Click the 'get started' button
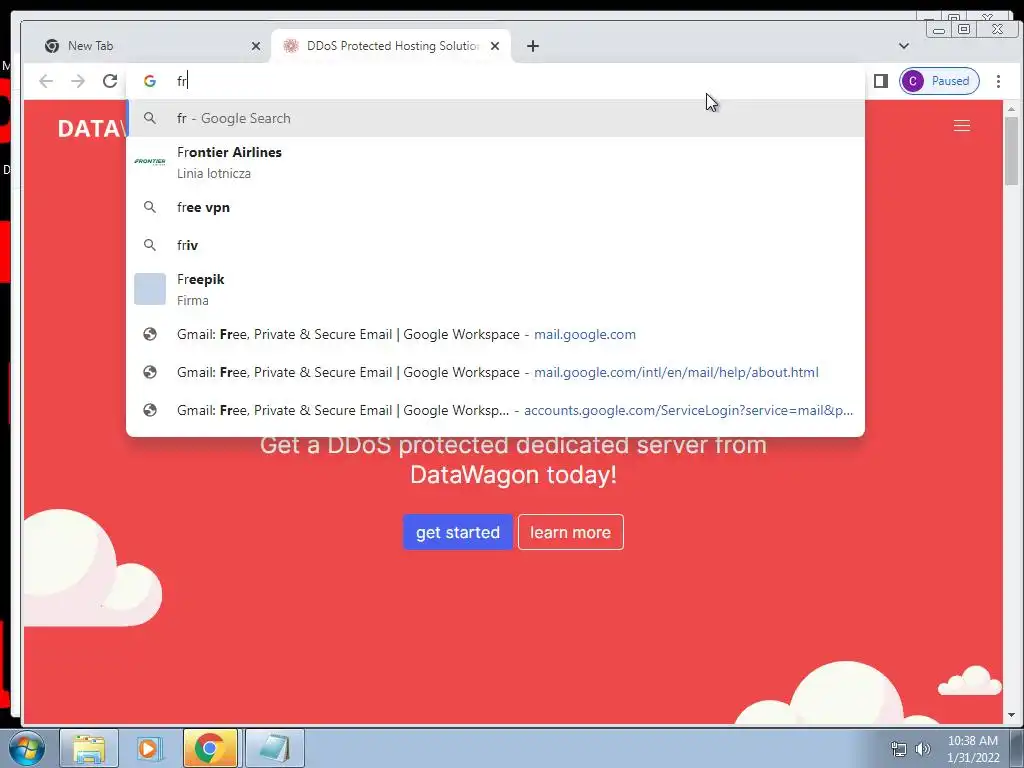Viewport: 1024px width, 768px height. pos(458,532)
